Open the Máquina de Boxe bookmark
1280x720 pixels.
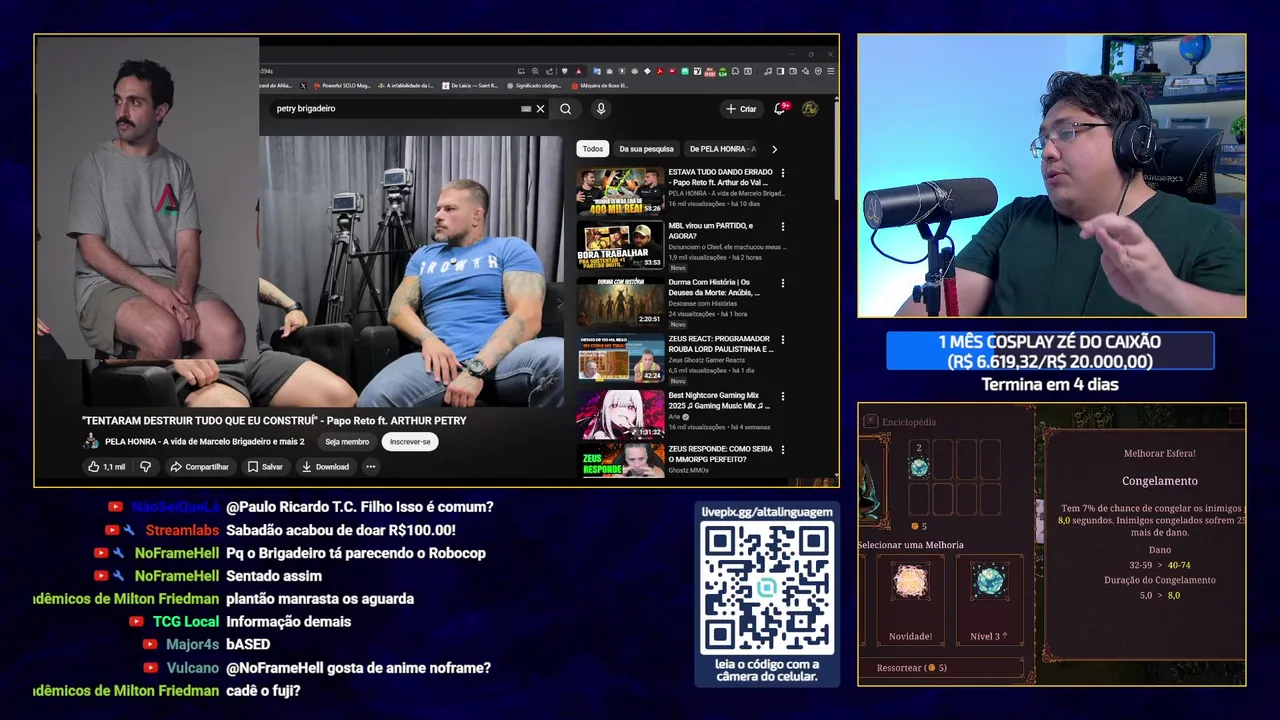click(x=600, y=86)
